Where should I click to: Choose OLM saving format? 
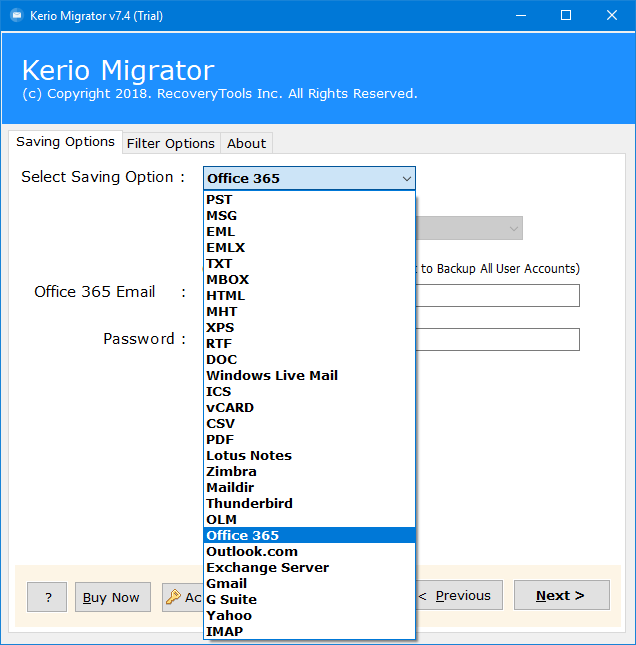click(x=309, y=520)
